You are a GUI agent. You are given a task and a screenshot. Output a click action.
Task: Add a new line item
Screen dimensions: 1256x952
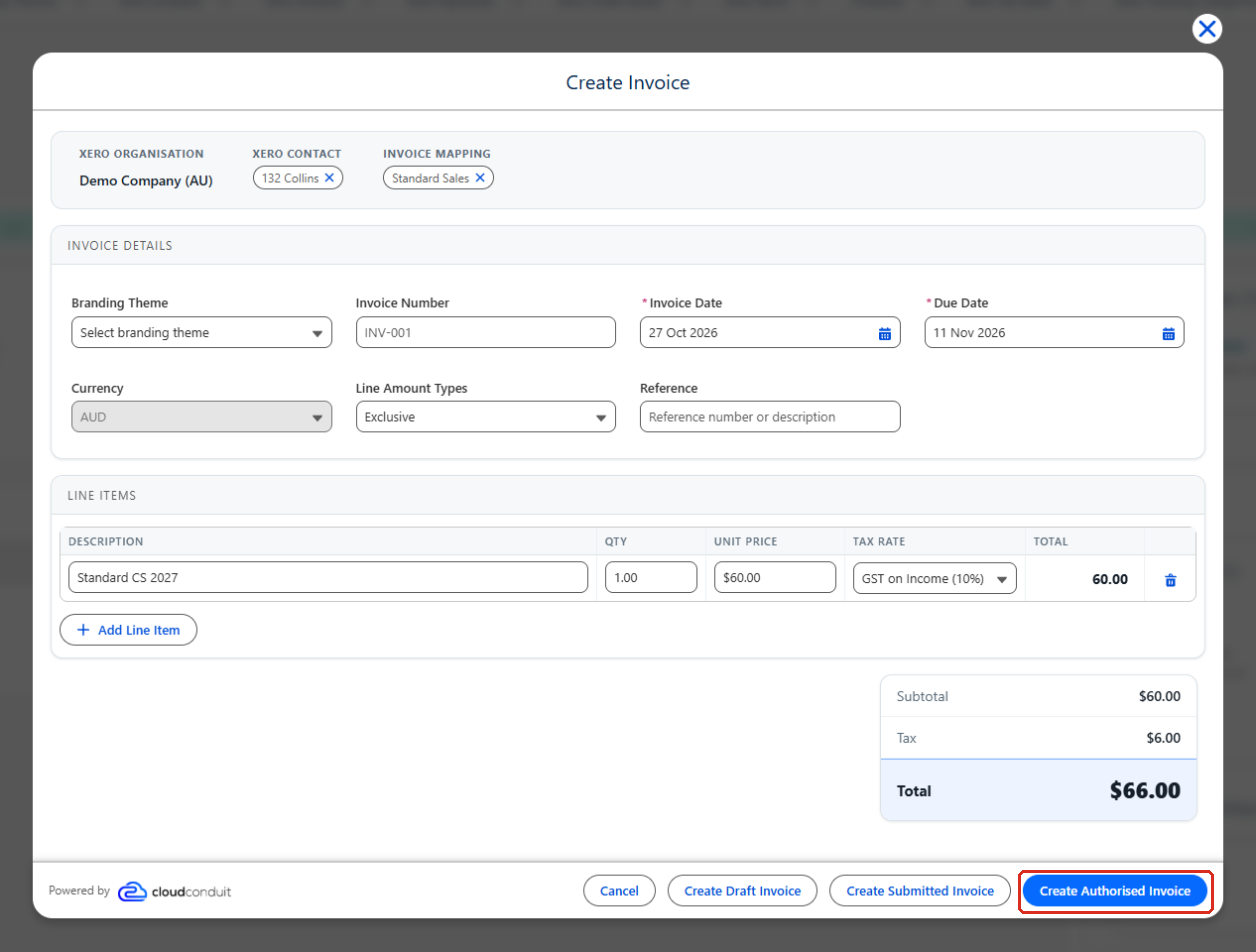point(128,630)
